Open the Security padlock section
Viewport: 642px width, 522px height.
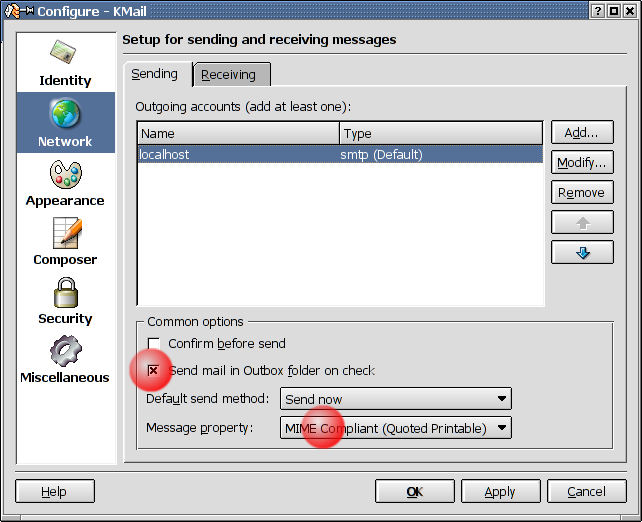(66, 301)
